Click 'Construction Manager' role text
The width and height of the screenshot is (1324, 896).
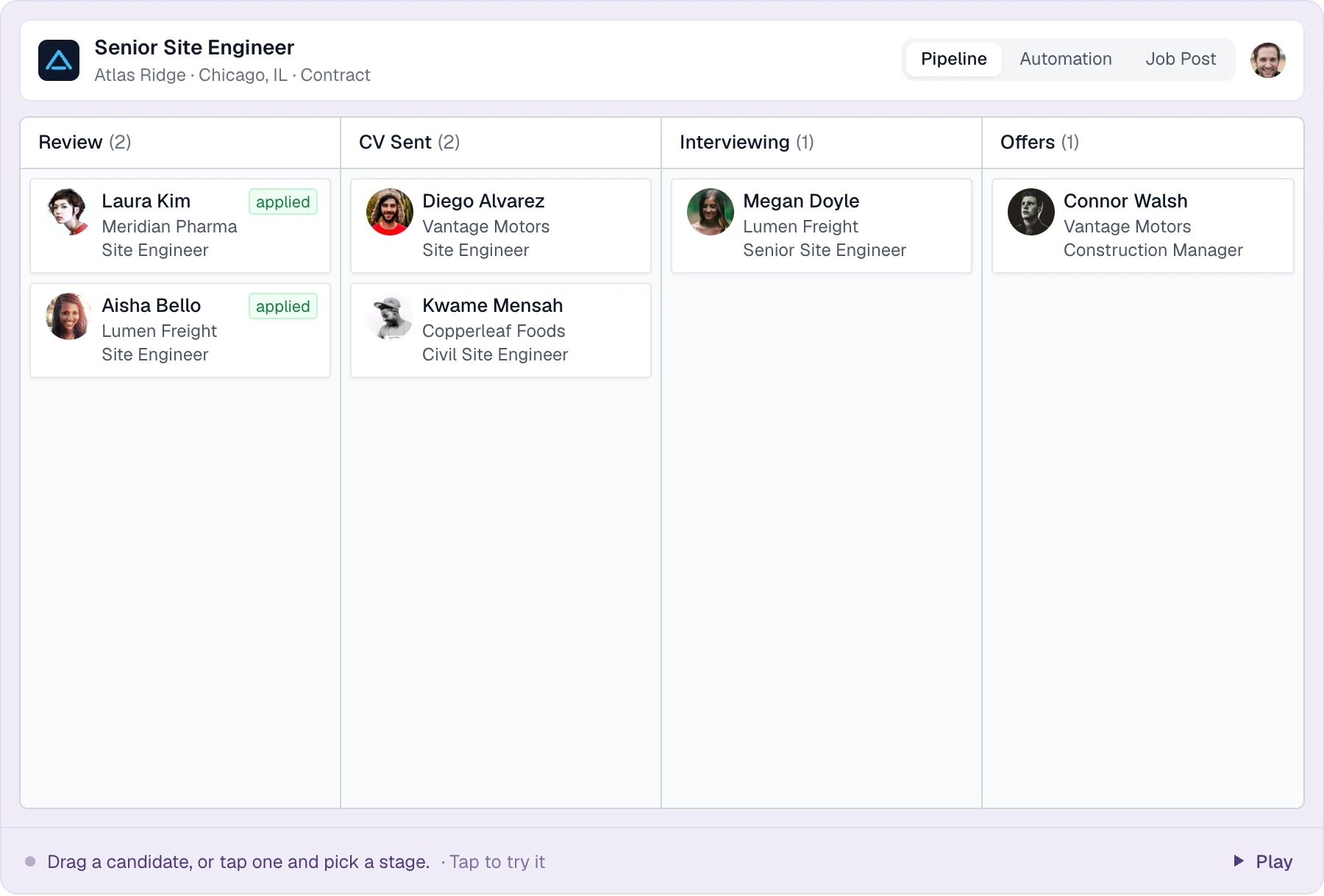[x=1153, y=250]
